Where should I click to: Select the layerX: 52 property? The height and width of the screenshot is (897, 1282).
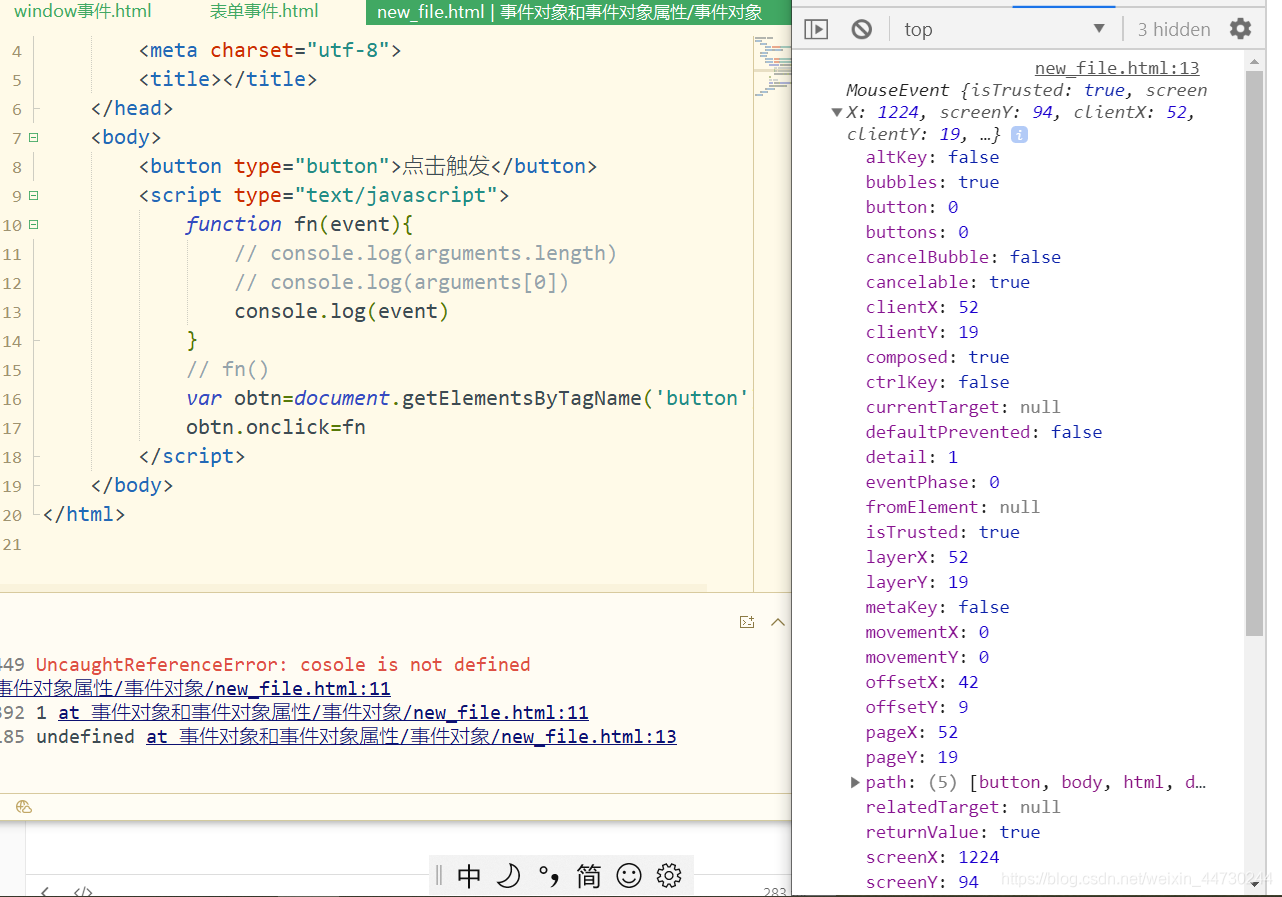(x=917, y=557)
